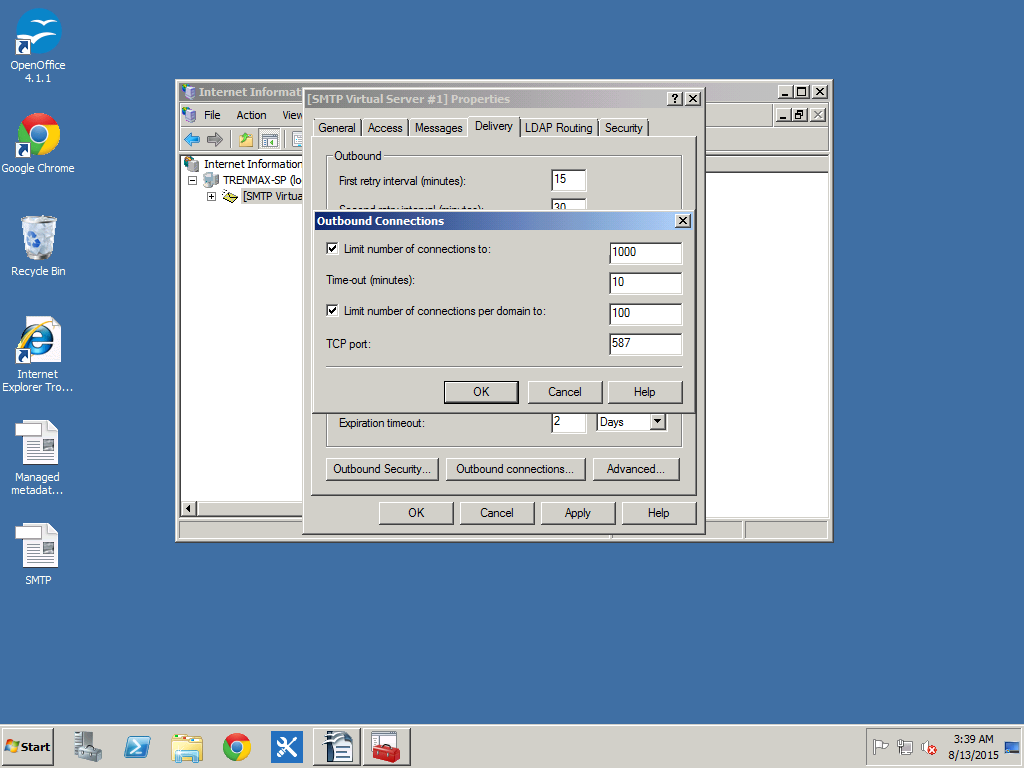Click the Up one level folder icon
The image size is (1024, 768).
pos(246,139)
